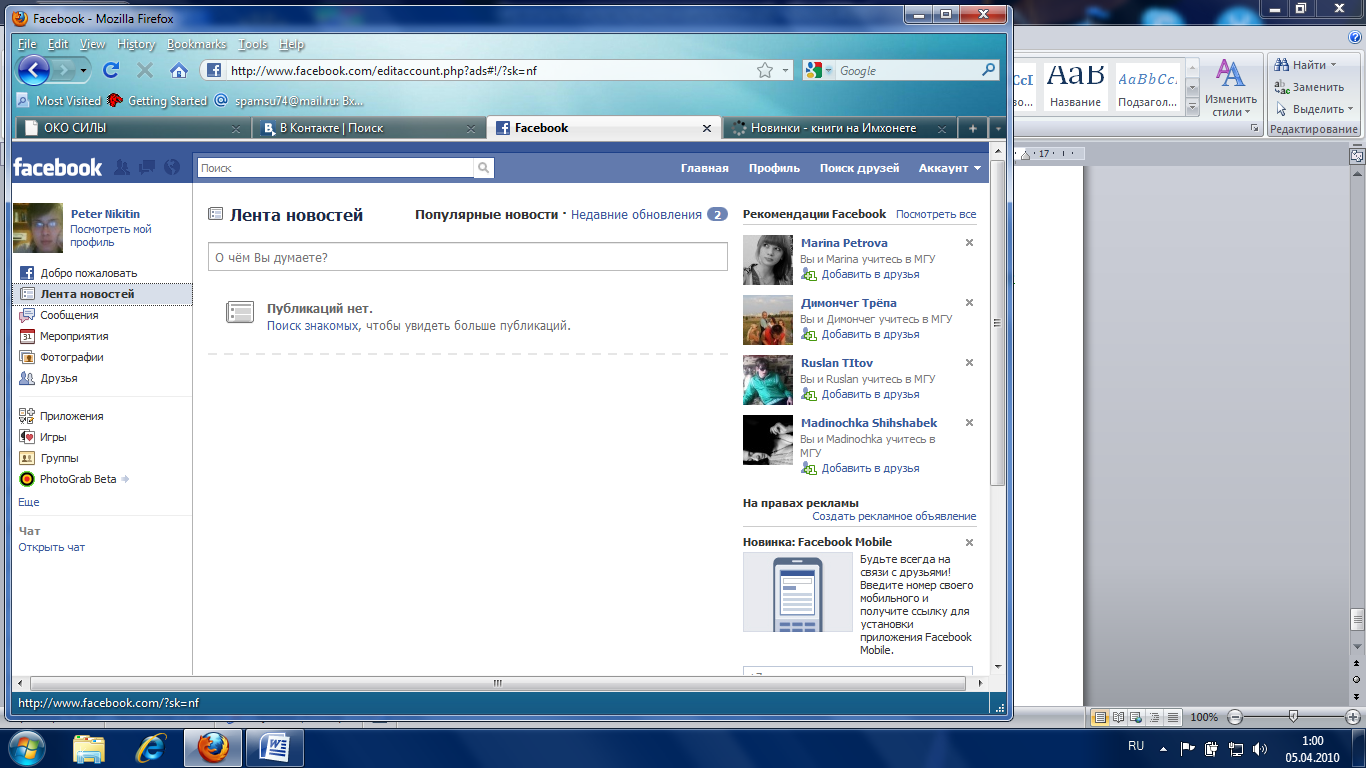Open search engine selector dropdown
This screenshot has width=1366, height=768.
click(829, 70)
